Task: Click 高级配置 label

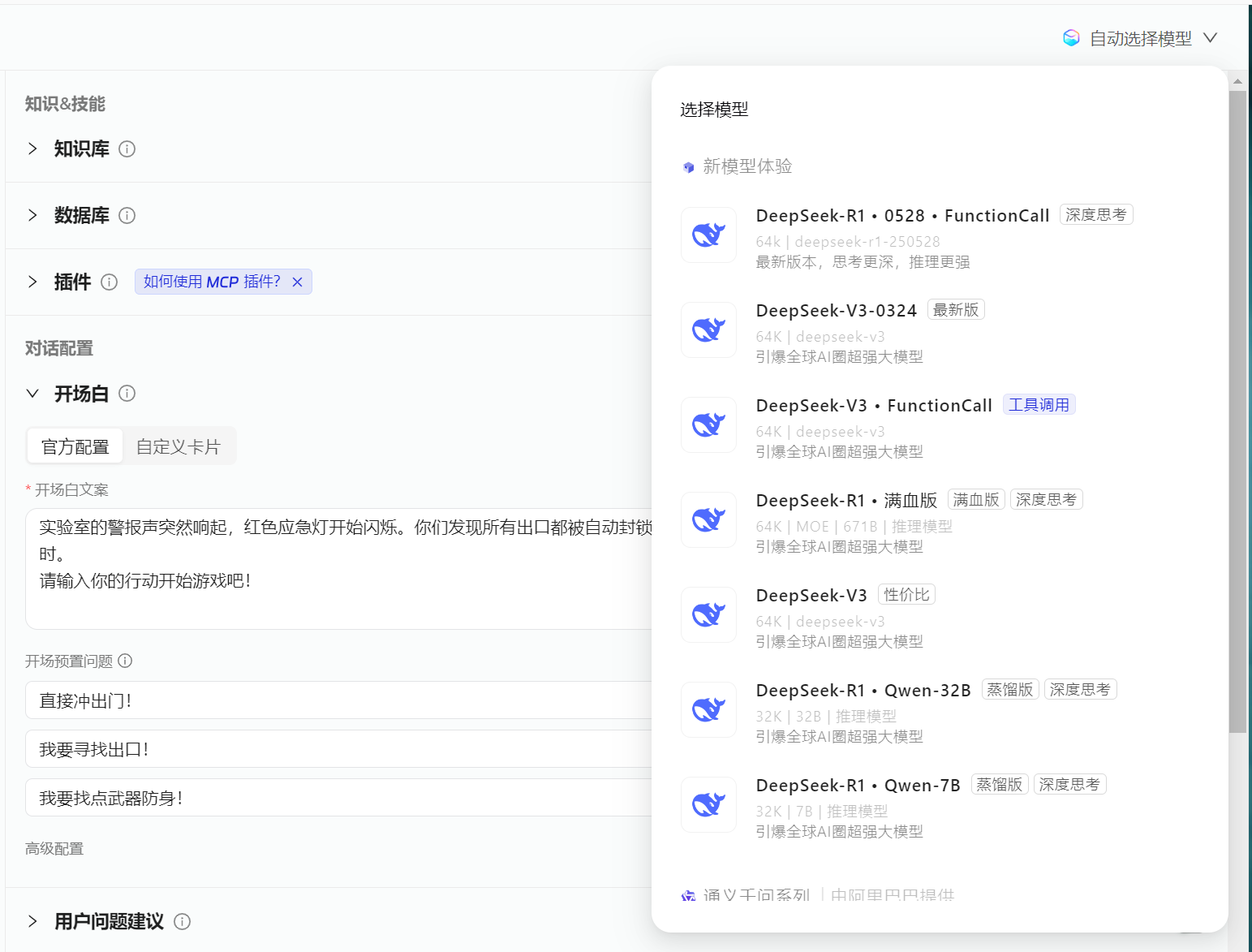Action: [54, 848]
